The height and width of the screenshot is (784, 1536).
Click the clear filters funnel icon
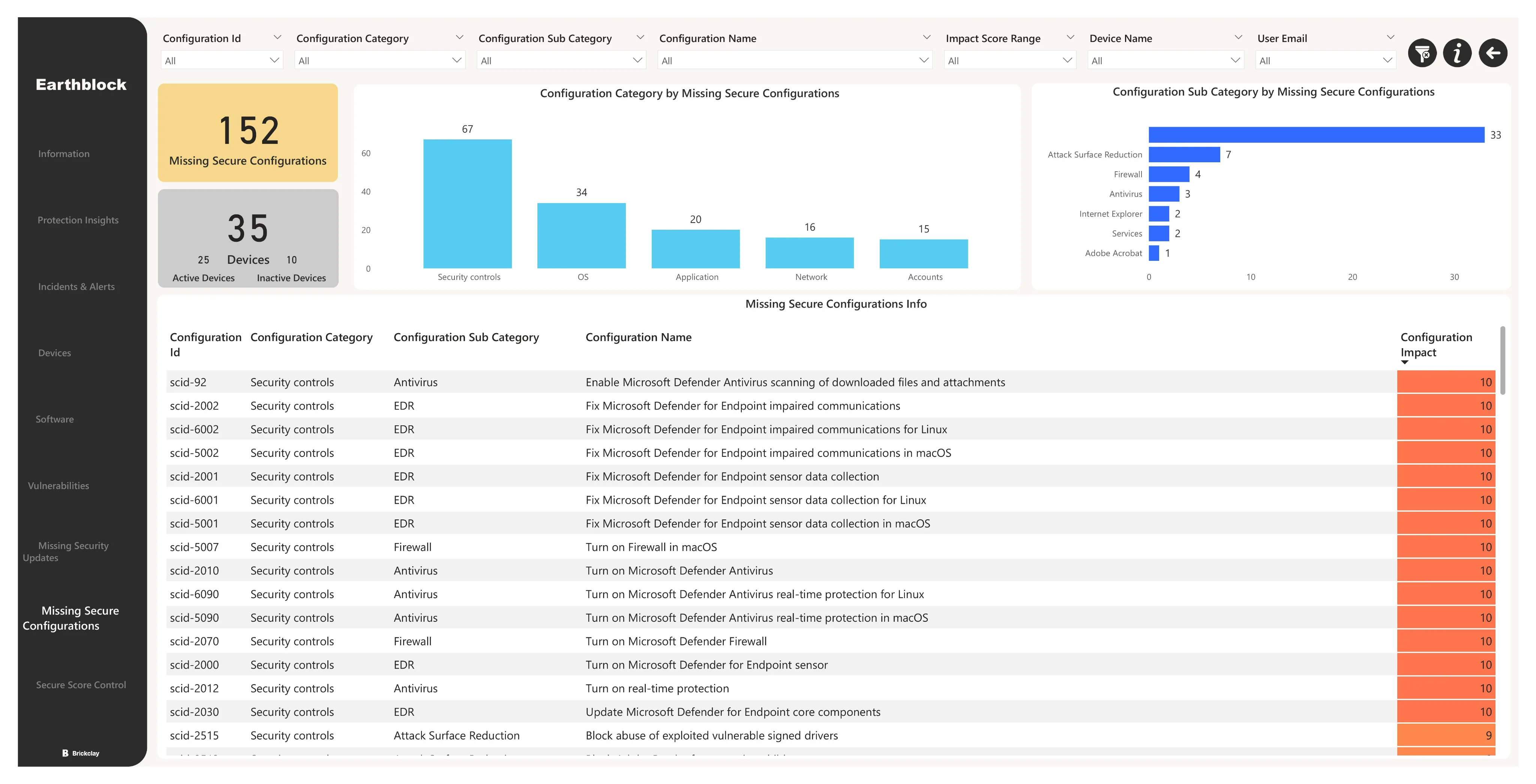[1422, 54]
